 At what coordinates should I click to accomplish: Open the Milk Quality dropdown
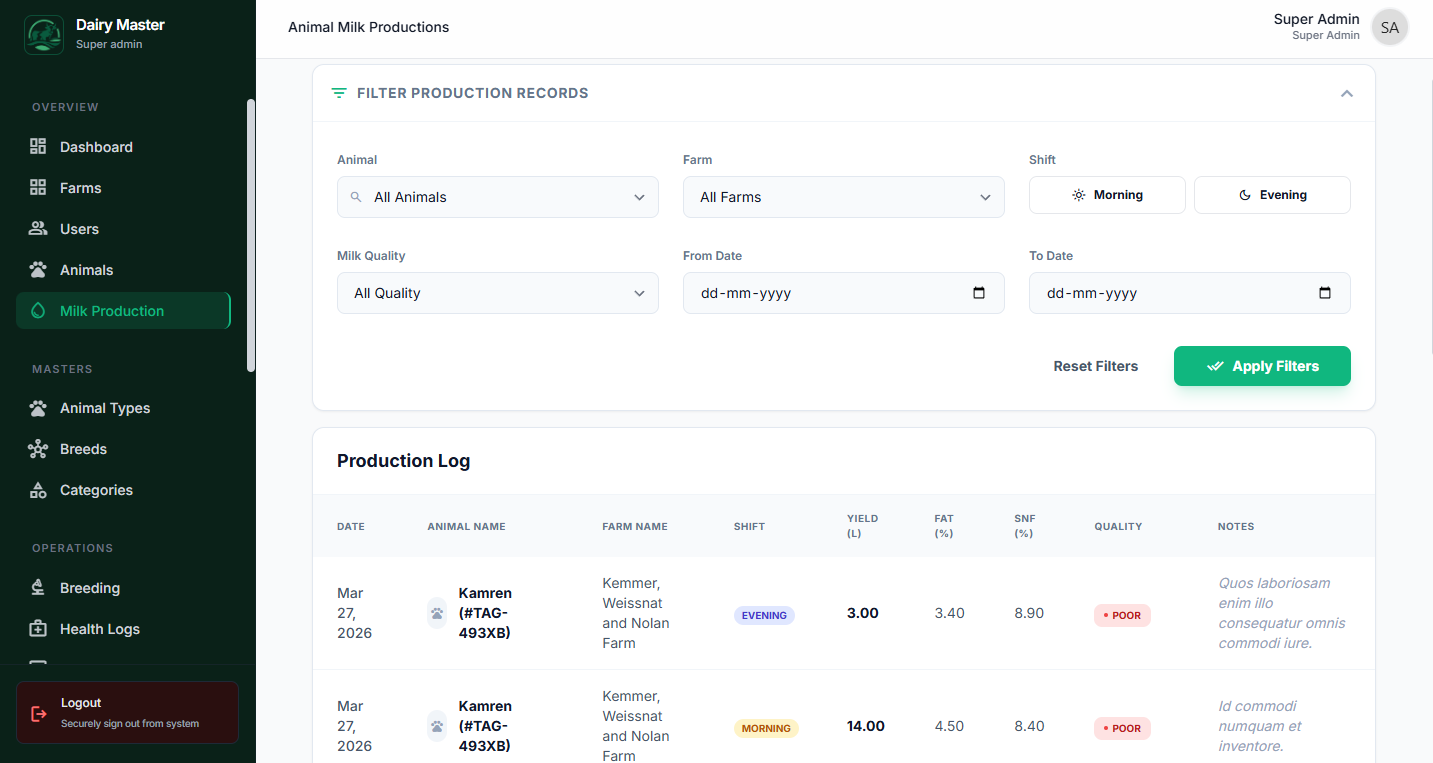click(498, 293)
